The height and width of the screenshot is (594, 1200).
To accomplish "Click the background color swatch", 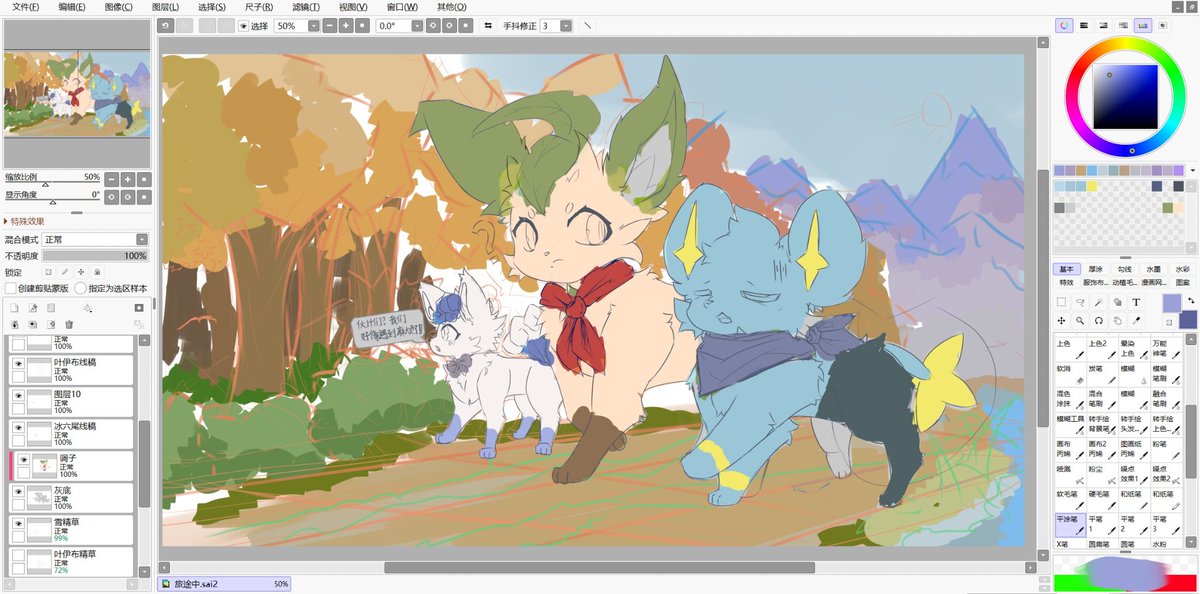I will pos(1188,319).
